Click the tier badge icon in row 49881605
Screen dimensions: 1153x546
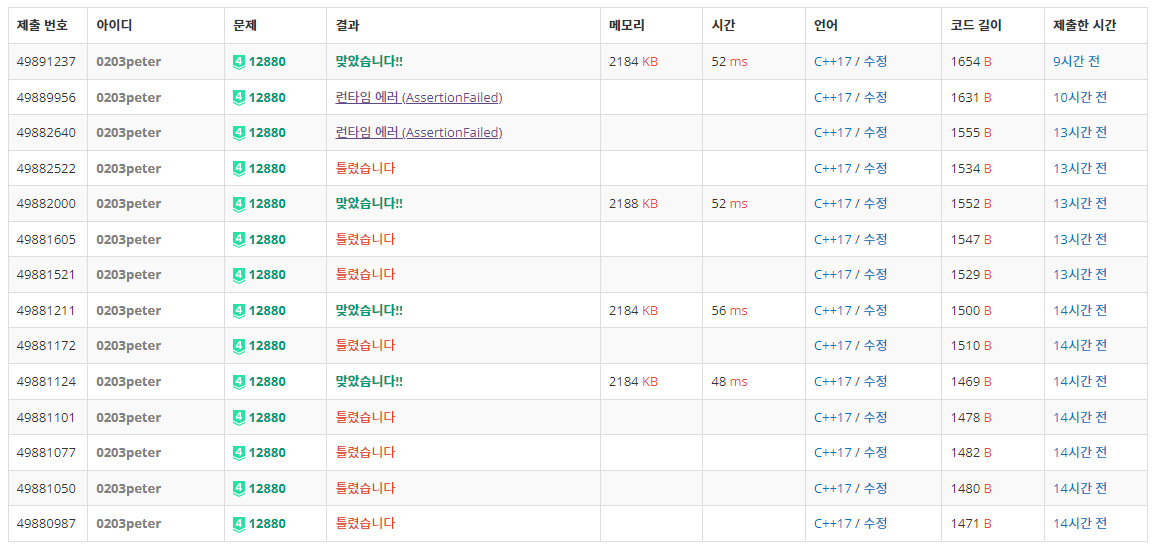[238, 240]
